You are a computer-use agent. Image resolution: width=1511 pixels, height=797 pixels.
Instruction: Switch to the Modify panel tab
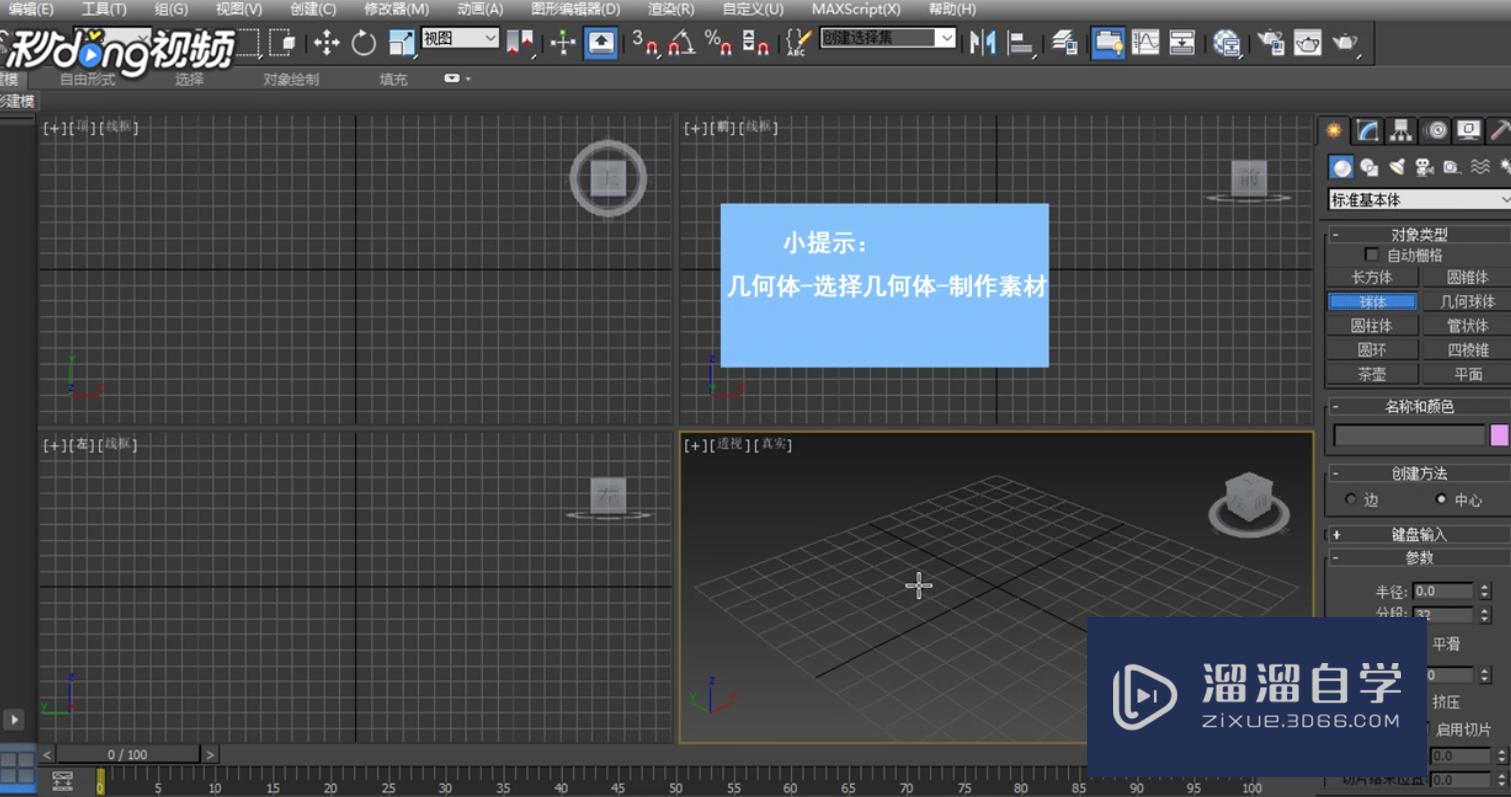[1367, 130]
